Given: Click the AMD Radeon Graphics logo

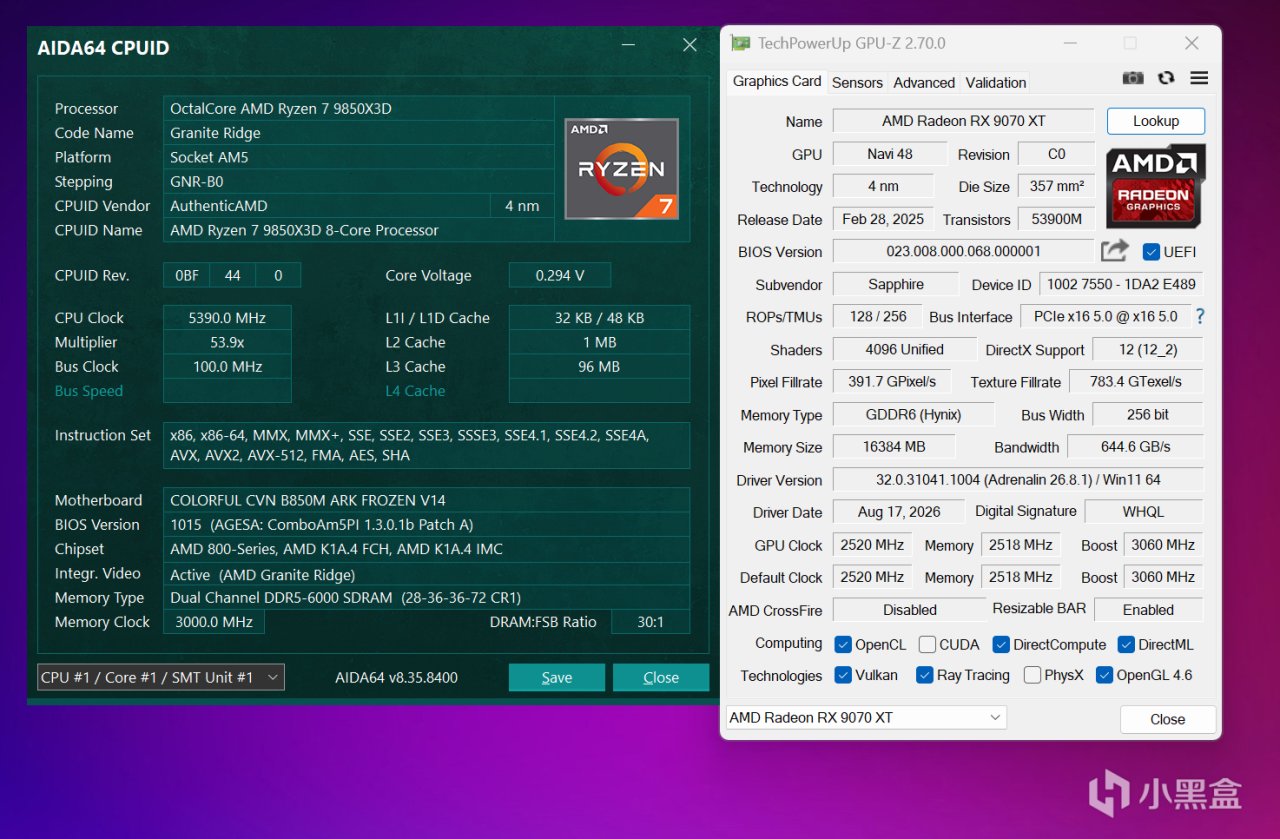Looking at the screenshot, I should [1155, 186].
